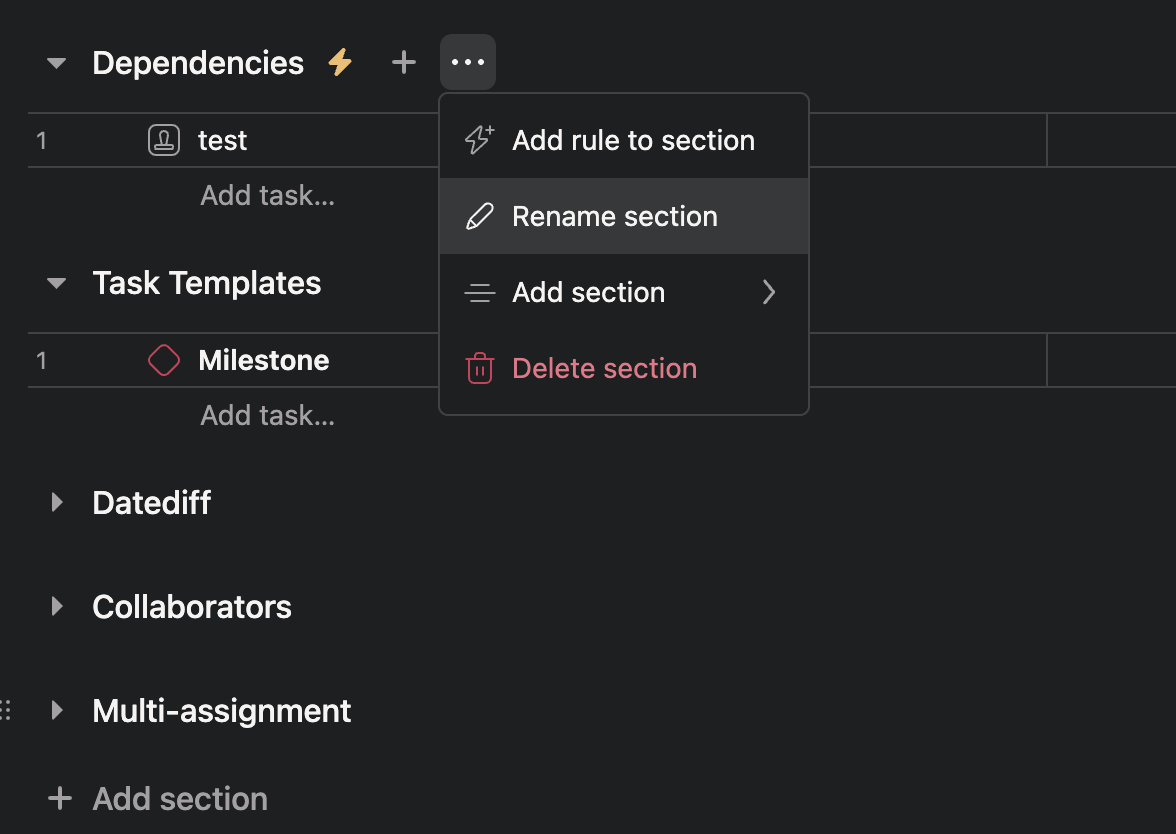Click Add section at the bottom

(x=158, y=799)
